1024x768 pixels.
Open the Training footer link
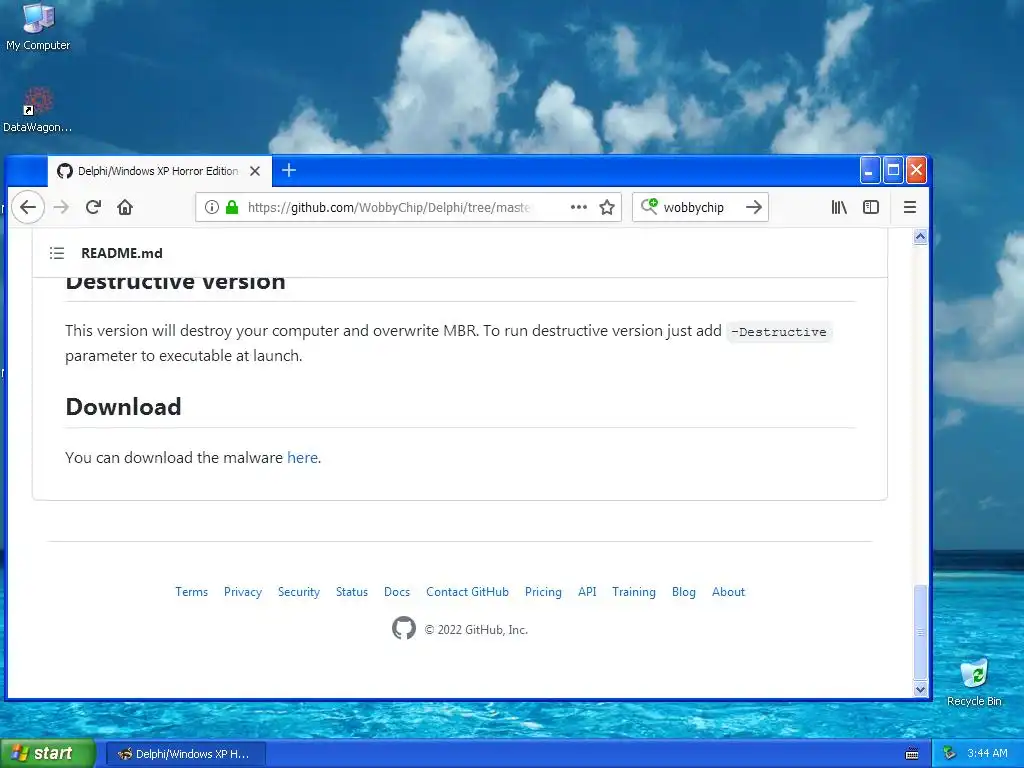coord(633,592)
